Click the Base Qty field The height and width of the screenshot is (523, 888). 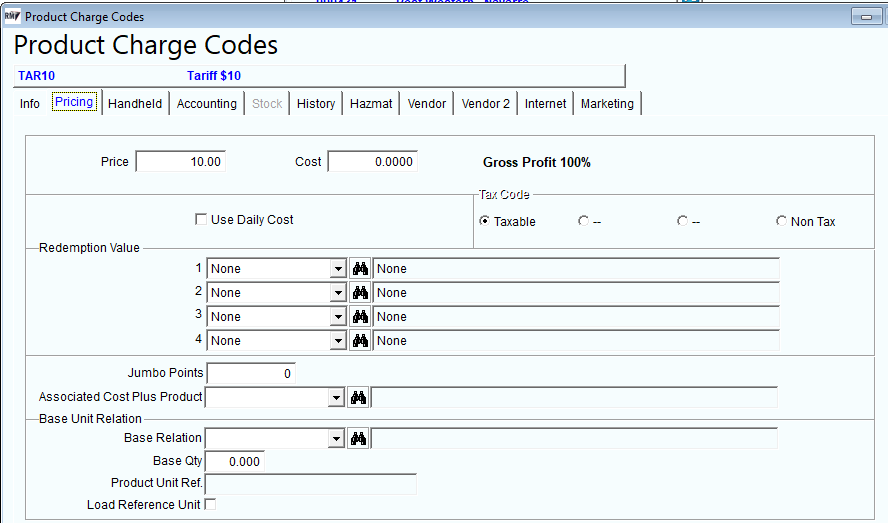pos(234,461)
